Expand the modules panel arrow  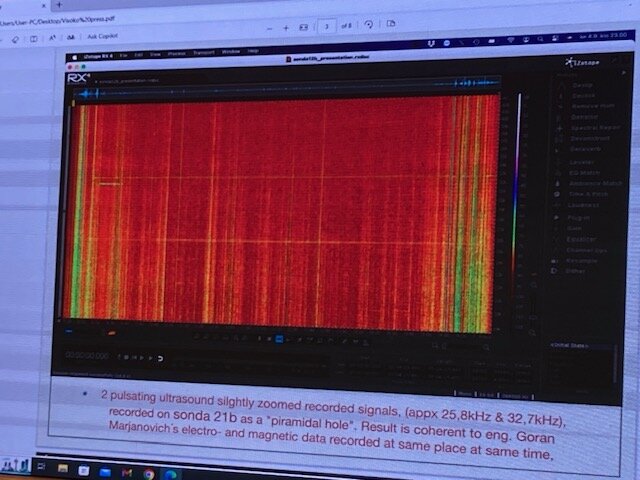(x=624, y=72)
